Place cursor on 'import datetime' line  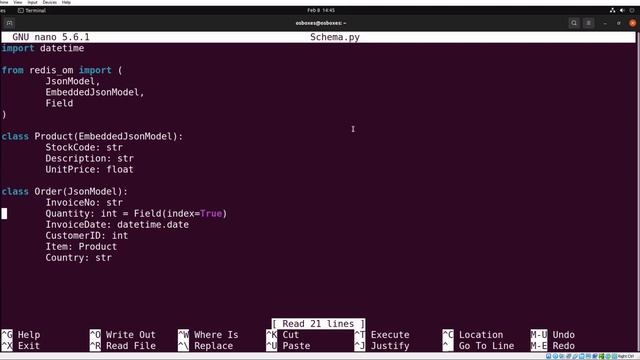(x=43, y=48)
